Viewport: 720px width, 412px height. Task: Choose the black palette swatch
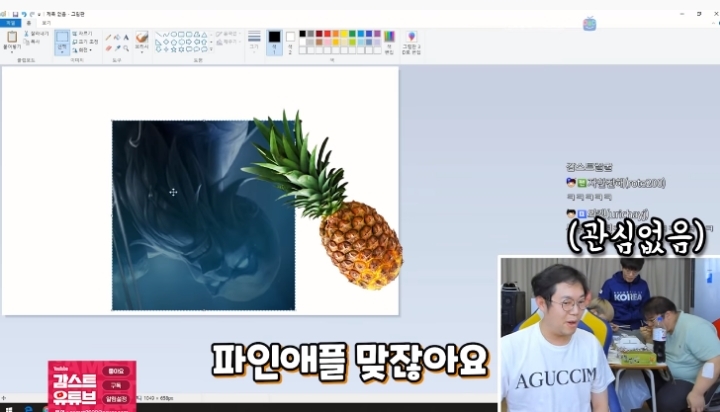[303, 34]
